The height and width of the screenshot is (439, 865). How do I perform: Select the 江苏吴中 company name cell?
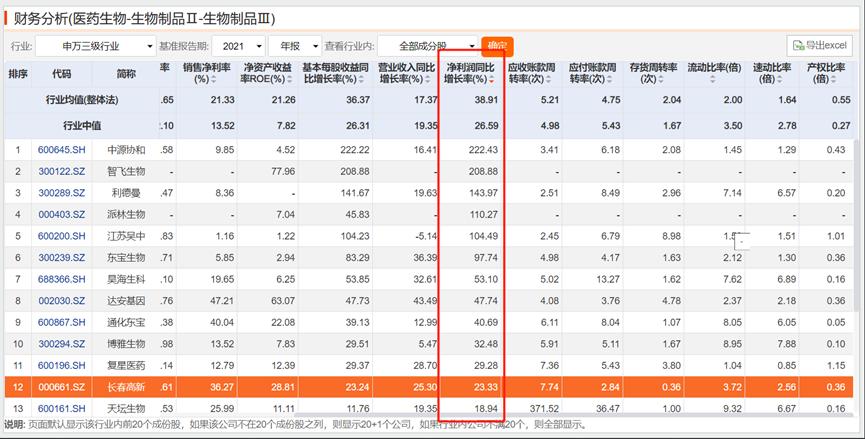click(126, 236)
